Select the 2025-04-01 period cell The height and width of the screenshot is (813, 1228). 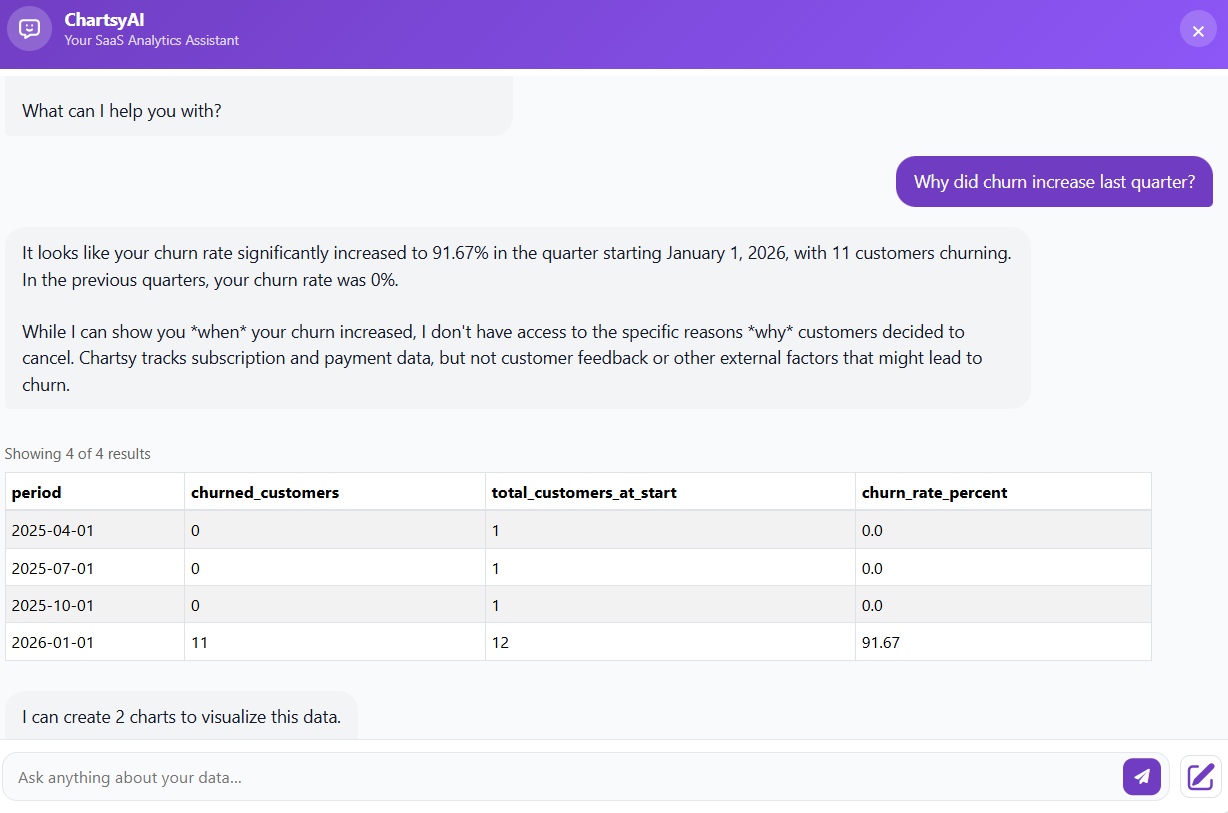tap(52, 530)
